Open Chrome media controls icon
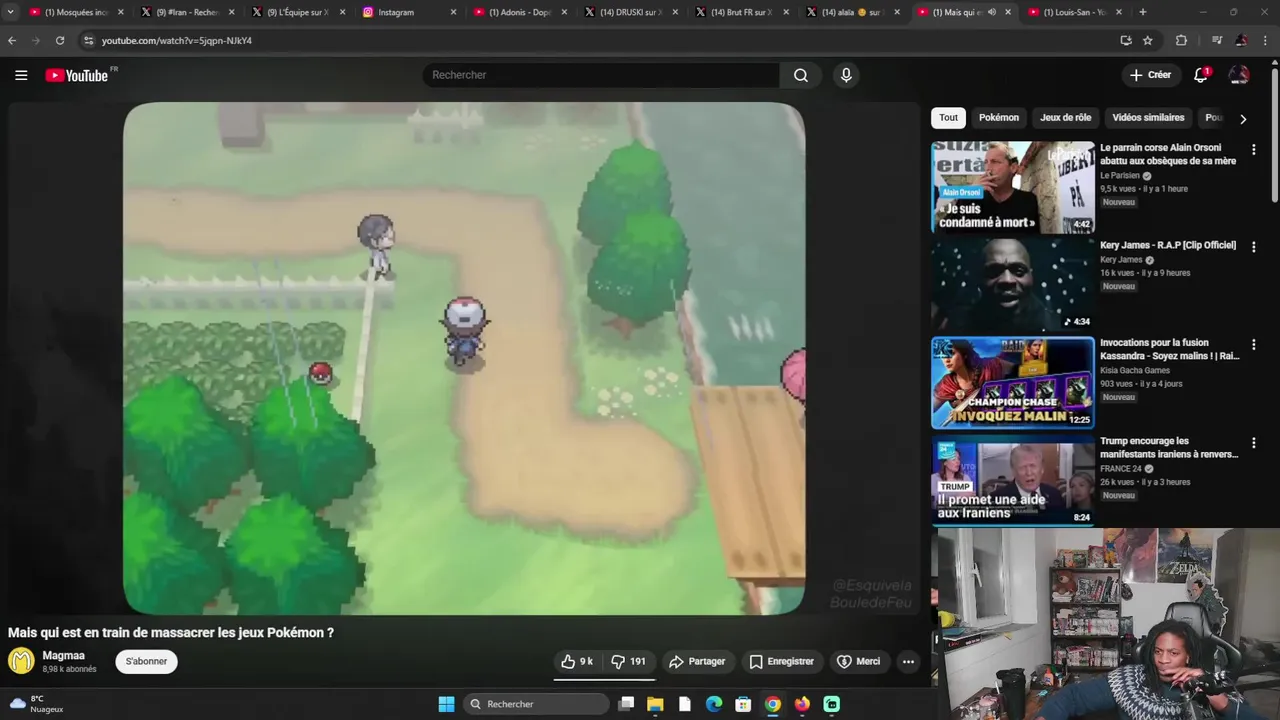 pos(1217,40)
